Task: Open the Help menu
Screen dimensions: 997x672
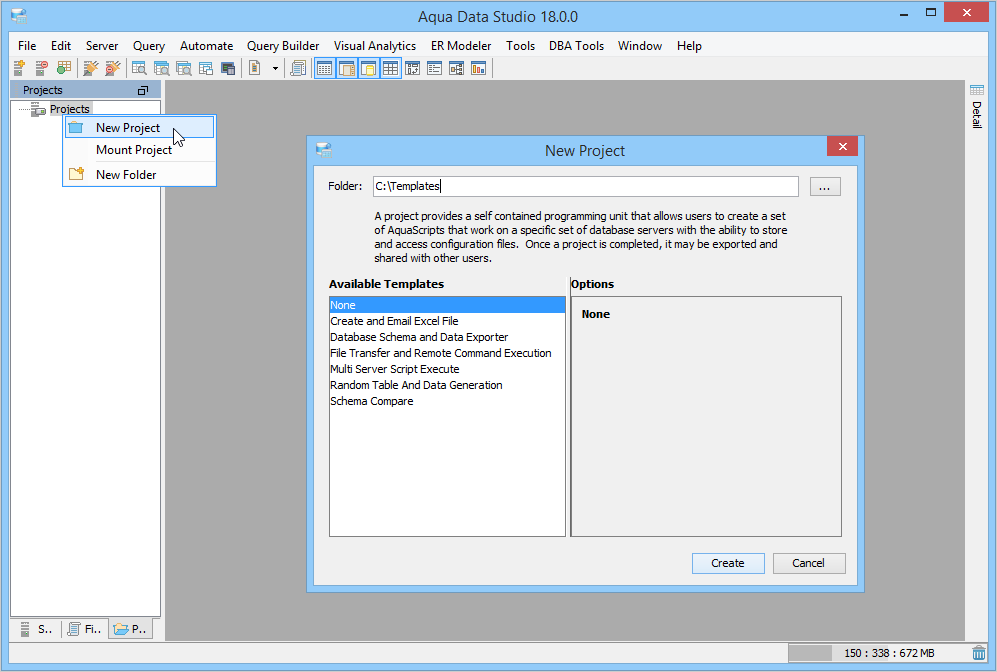Action: pos(689,46)
